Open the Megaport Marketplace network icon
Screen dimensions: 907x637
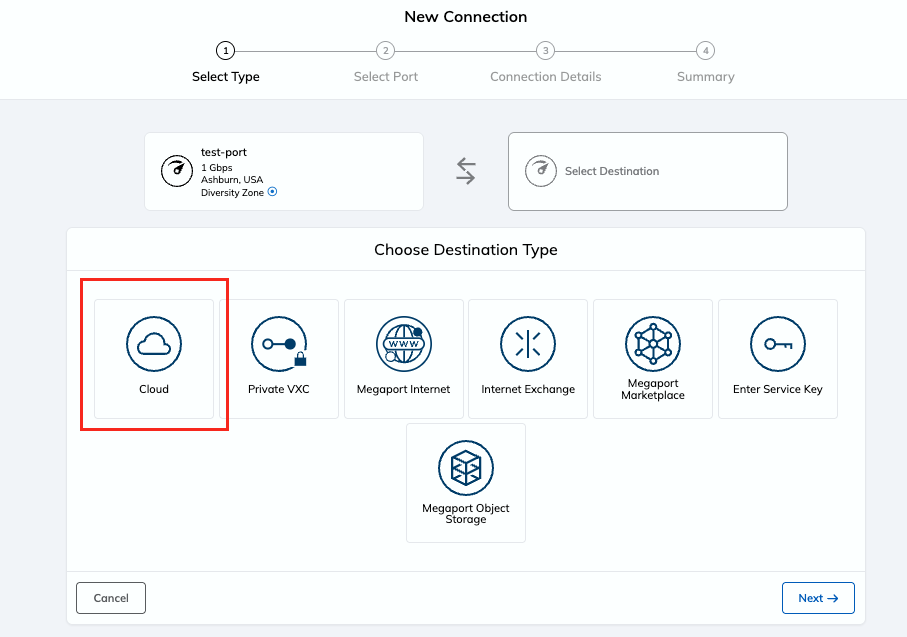pos(653,344)
